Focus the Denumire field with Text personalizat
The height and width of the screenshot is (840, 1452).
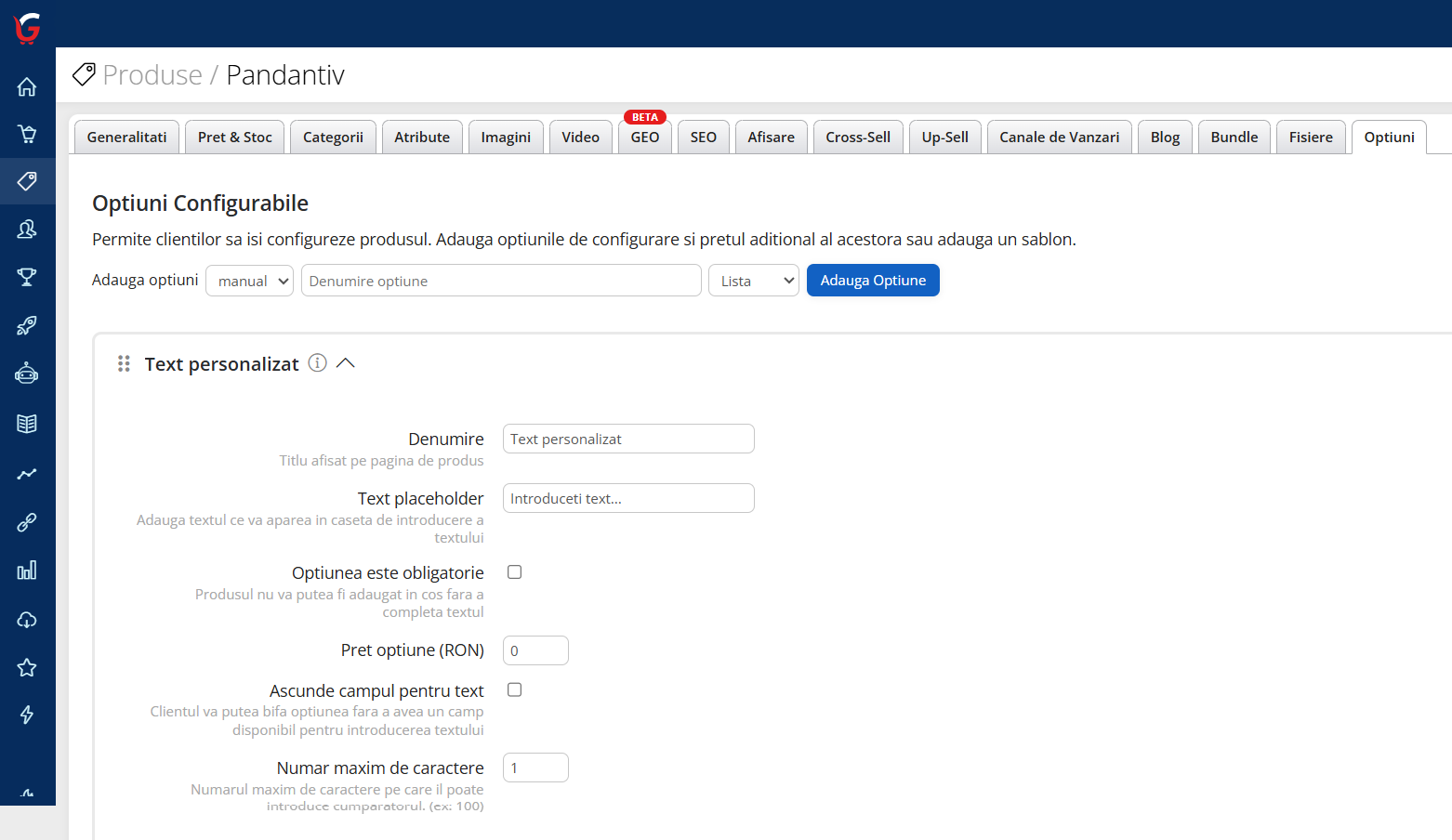click(x=628, y=439)
